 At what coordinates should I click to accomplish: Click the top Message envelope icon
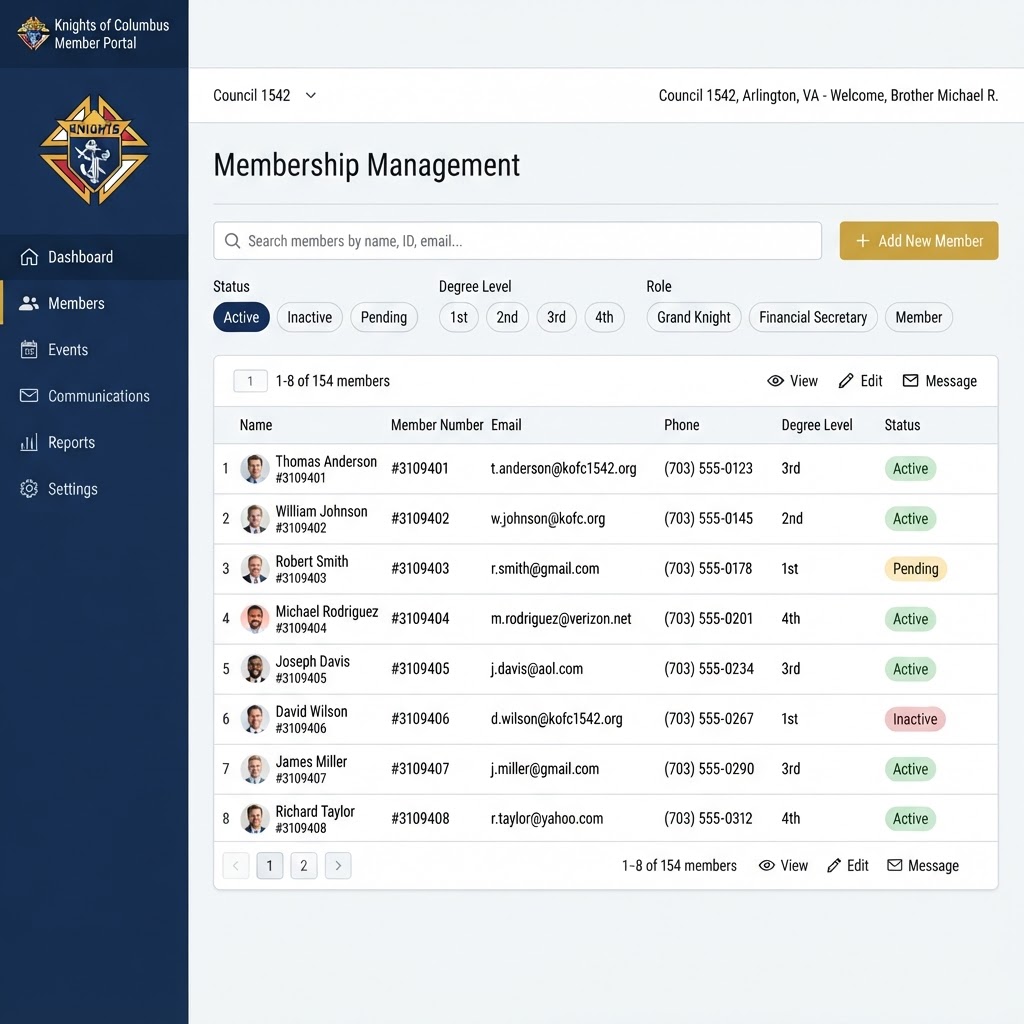coord(910,381)
